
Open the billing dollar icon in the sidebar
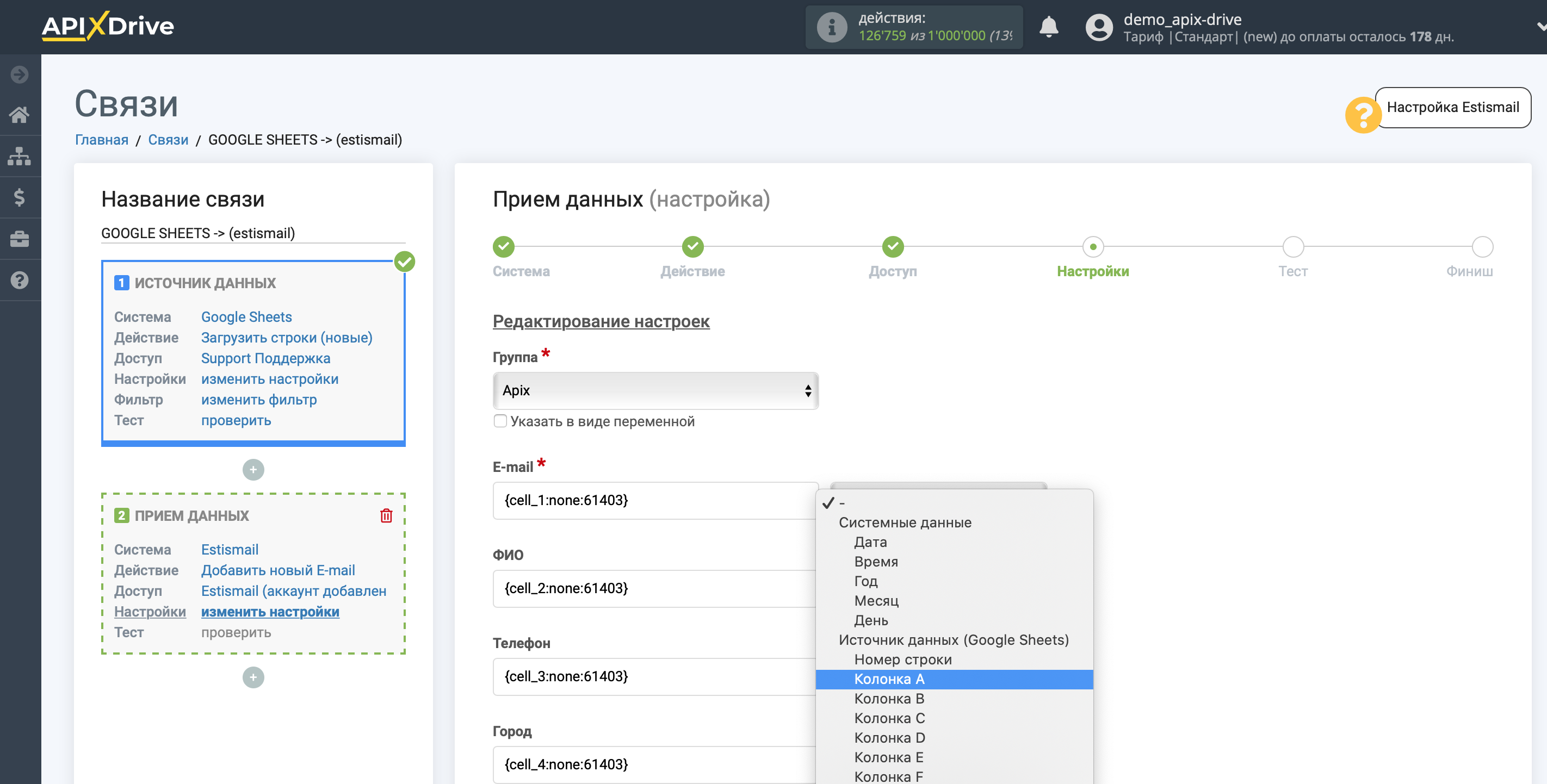pos(20,197)
